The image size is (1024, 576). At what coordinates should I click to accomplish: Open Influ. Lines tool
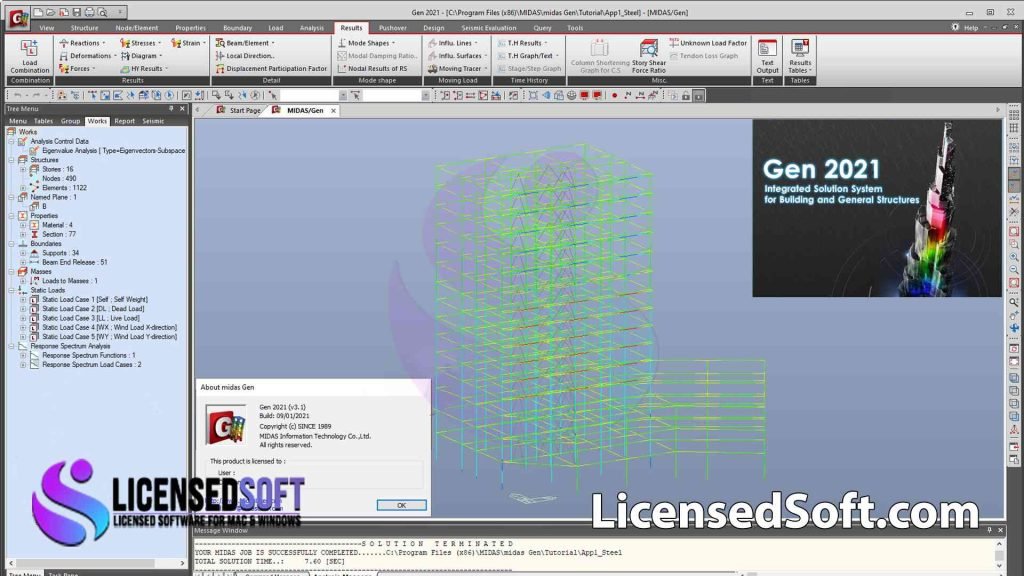coord(453,43)
